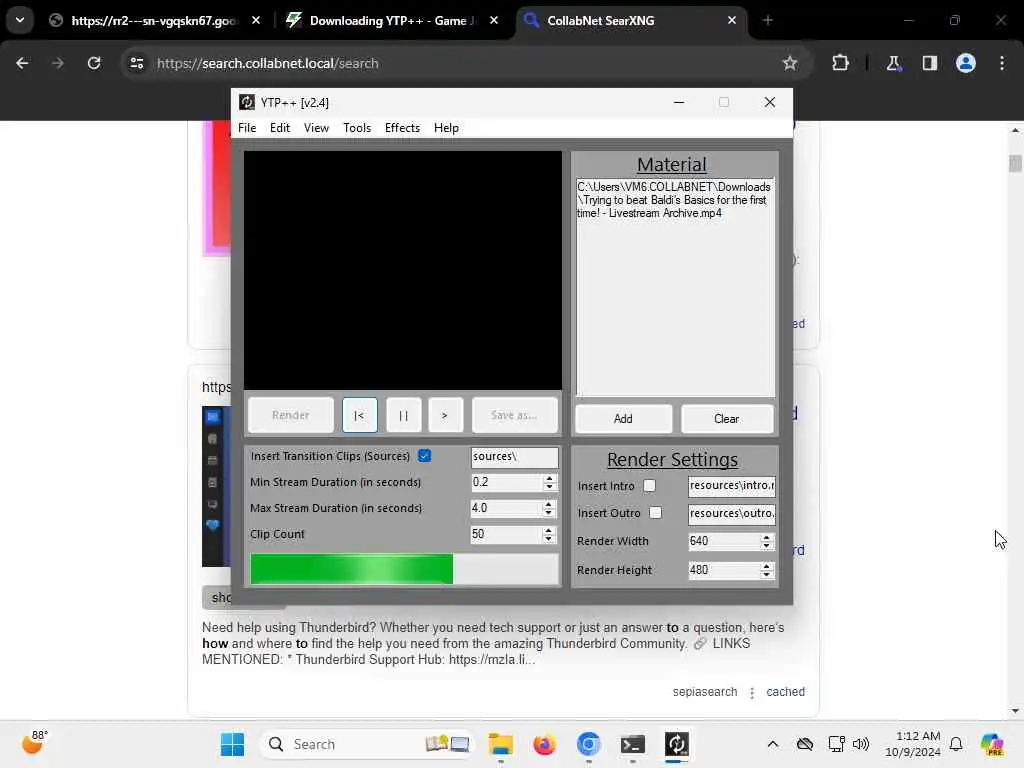1024x768 pixels.
Task: Open the browser three-dot menu
Action: [1002, 63]
